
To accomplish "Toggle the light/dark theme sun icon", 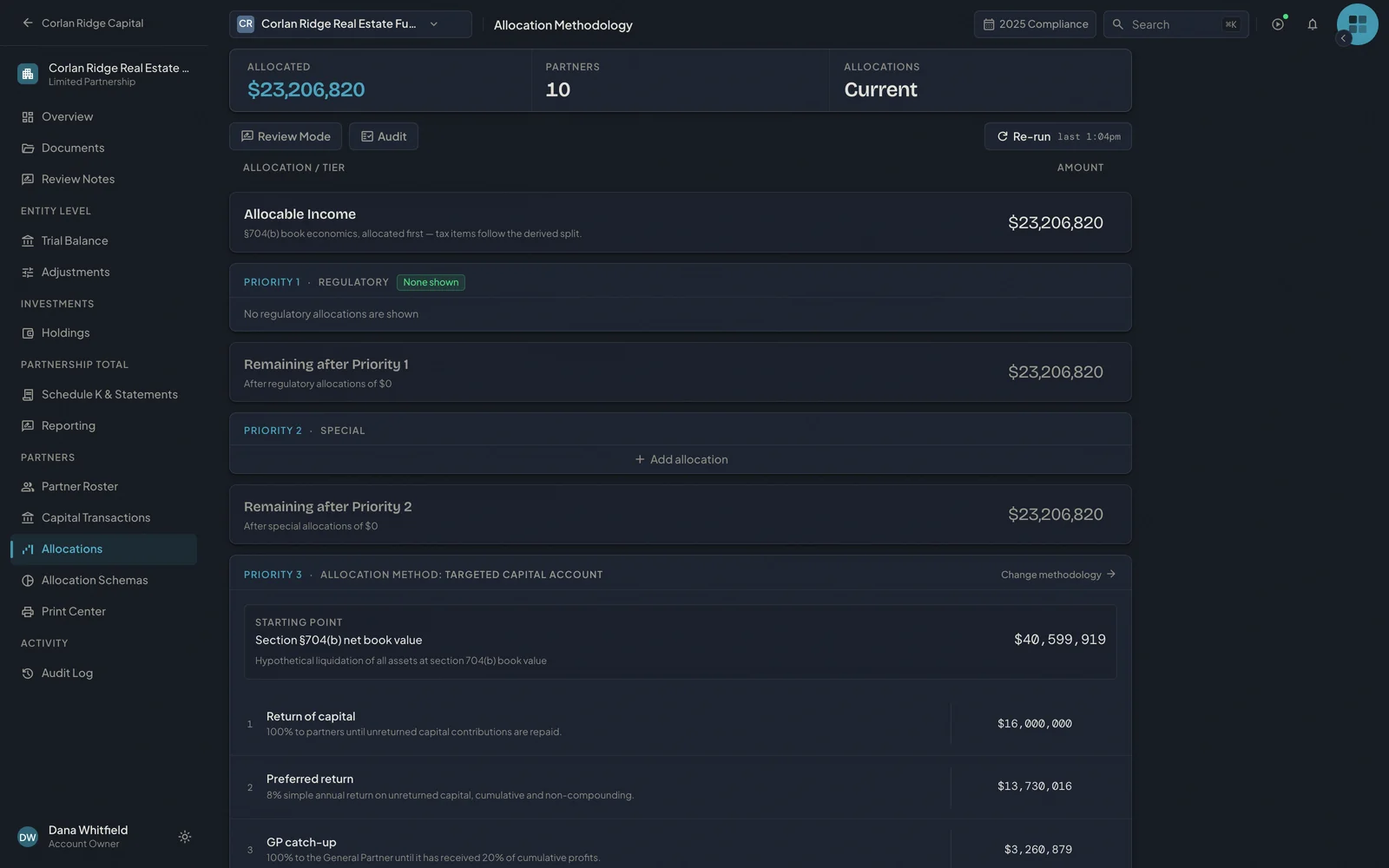I will (x=185, y=837).
